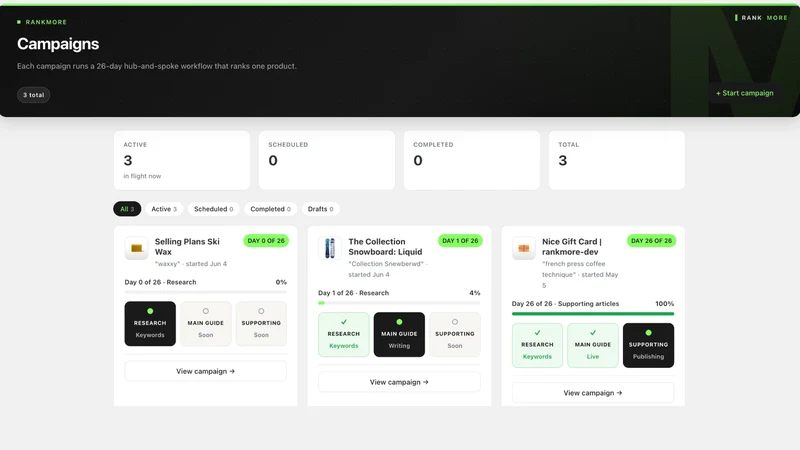The image size is (800, 450).
Task: Click the 3 total badge
Action: pos(34,95)
